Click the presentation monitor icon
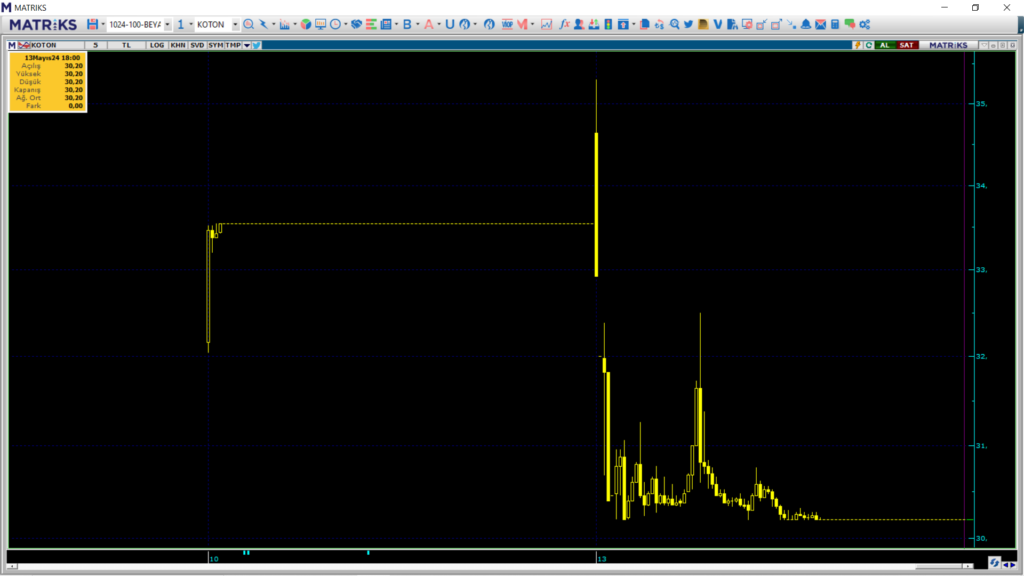The image size is (1024, 576). pyautogui.click(x=320, y=24)
